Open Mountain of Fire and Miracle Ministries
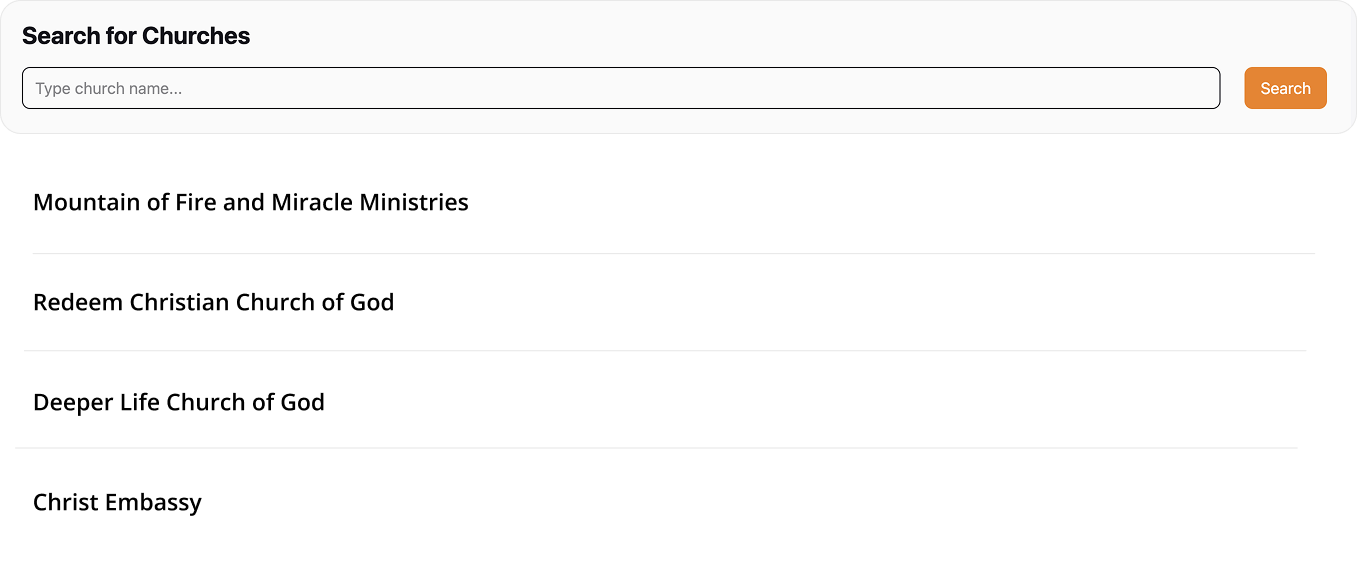This screenshot has width=1357, height=569. [251, 202]
